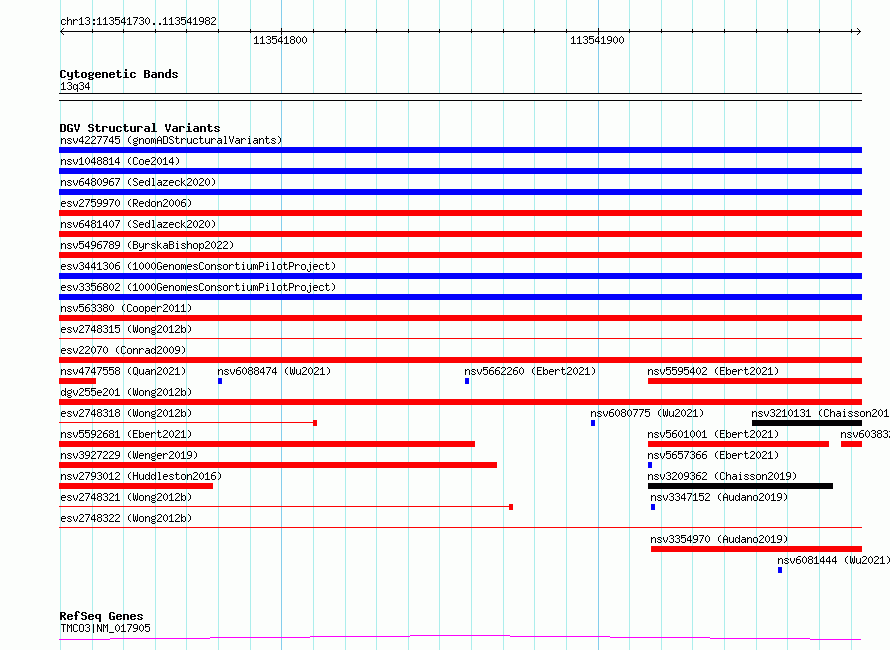Click the esv3356802 1000Genomes variant label
Image resolution: width=890 pixels, height=650 pixels.
[x=198, y=287]
